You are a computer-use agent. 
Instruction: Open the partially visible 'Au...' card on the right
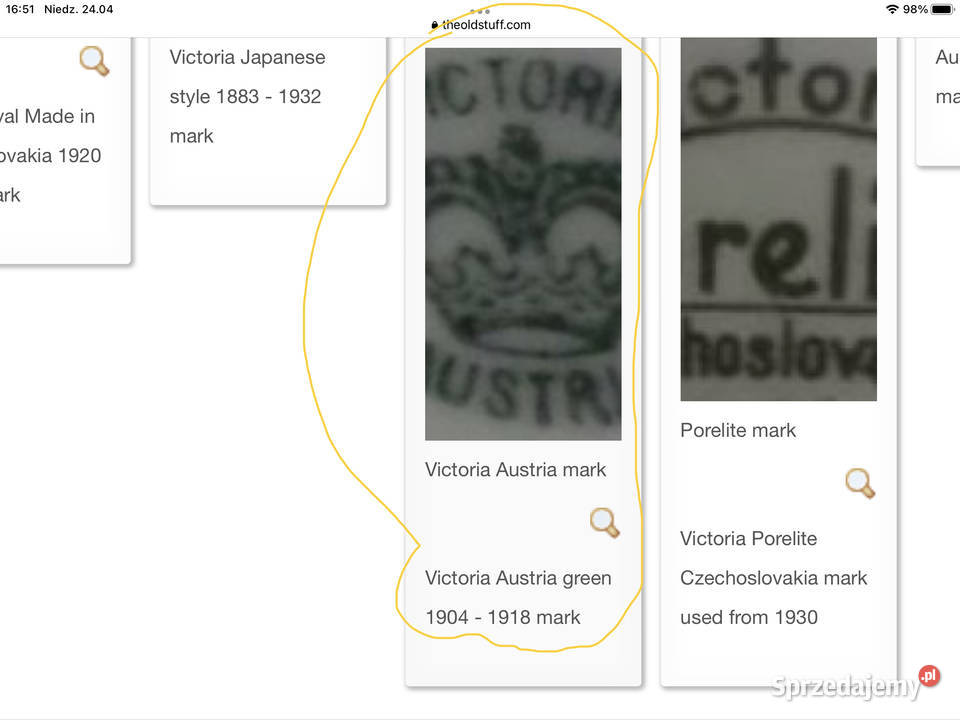[x=947, y=77]
